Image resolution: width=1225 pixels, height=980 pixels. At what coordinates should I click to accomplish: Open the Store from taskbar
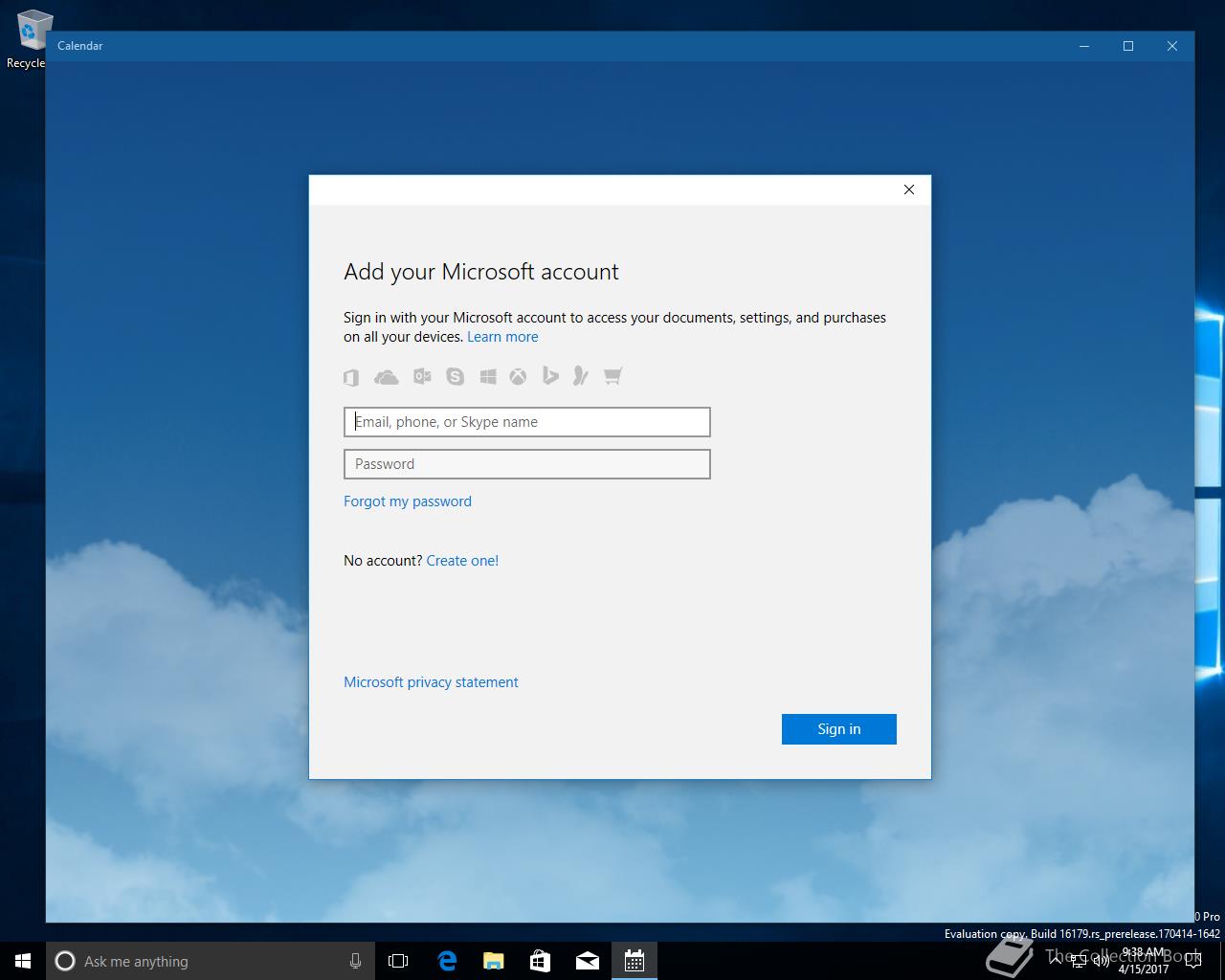tap(541, 961)
